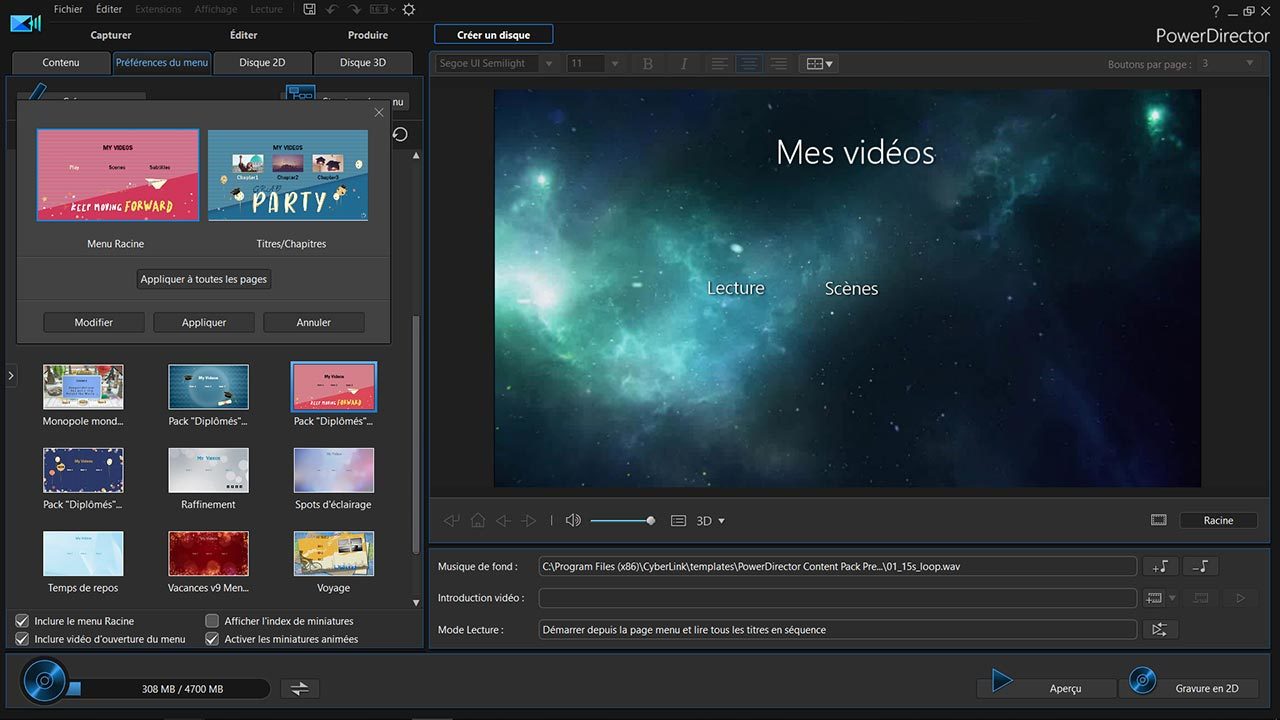Align text left in menu editor

point(719,63)
